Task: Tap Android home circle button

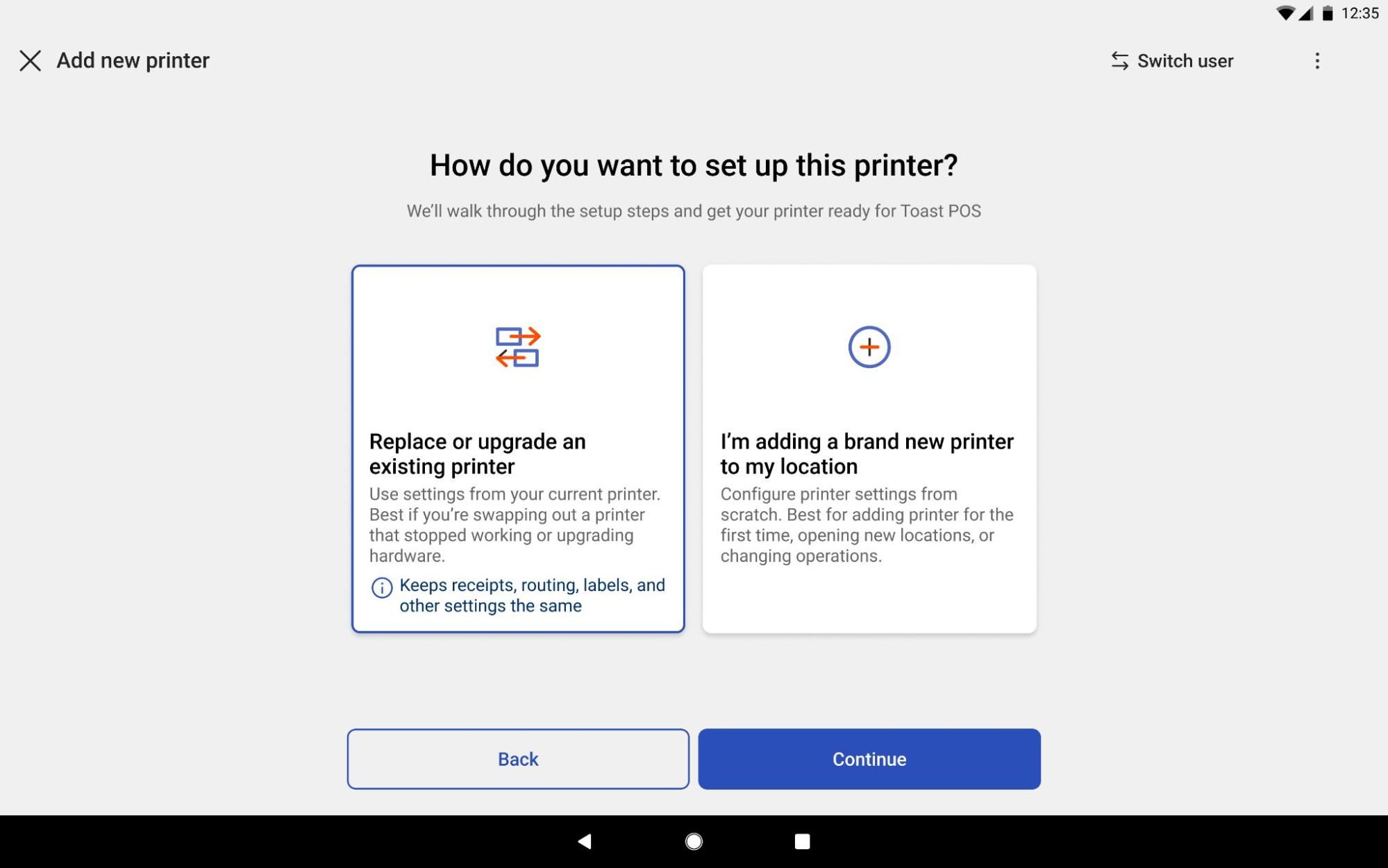Action: pos(694,842)
